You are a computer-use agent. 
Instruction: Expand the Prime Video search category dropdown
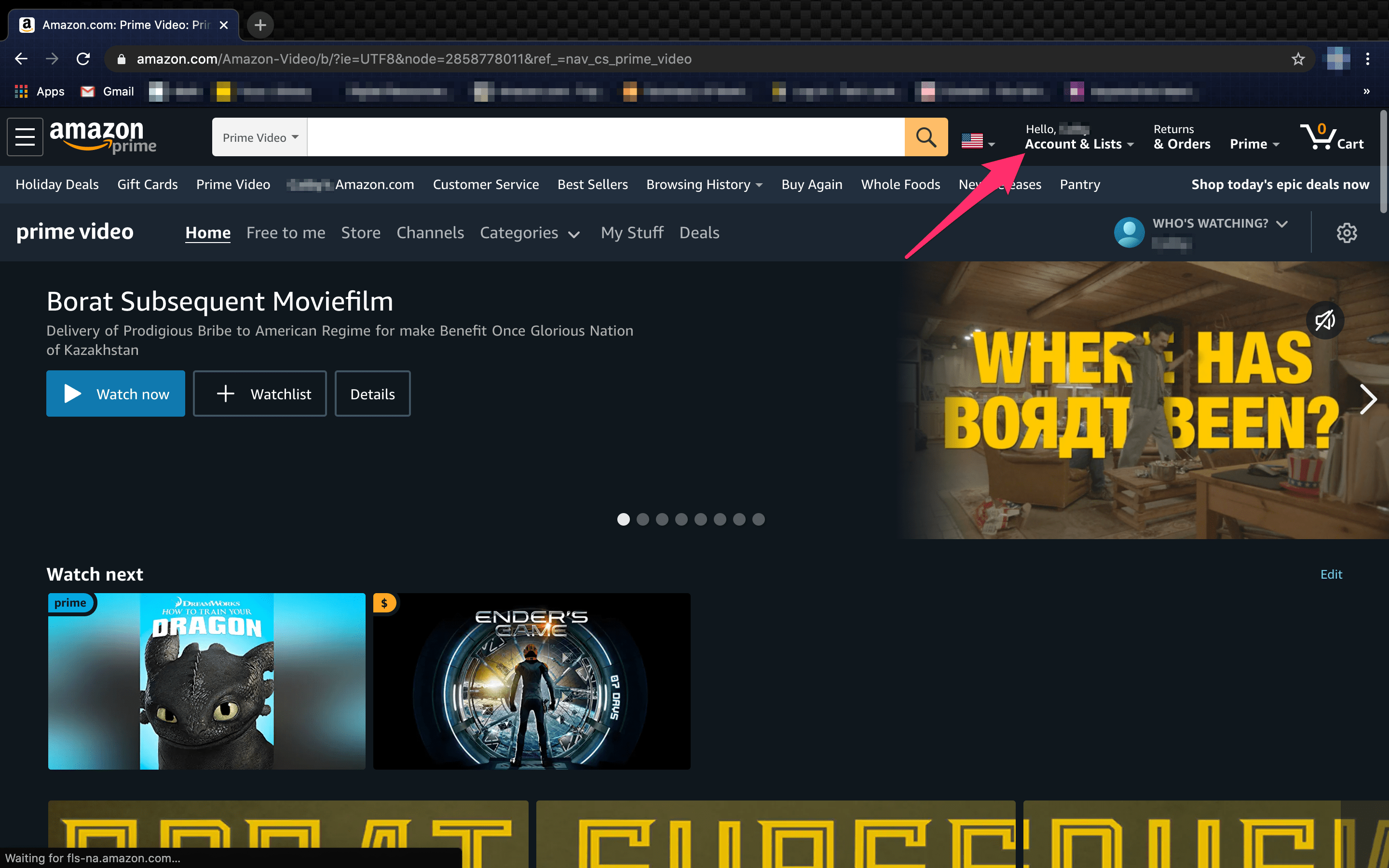[x=260, y=137]
